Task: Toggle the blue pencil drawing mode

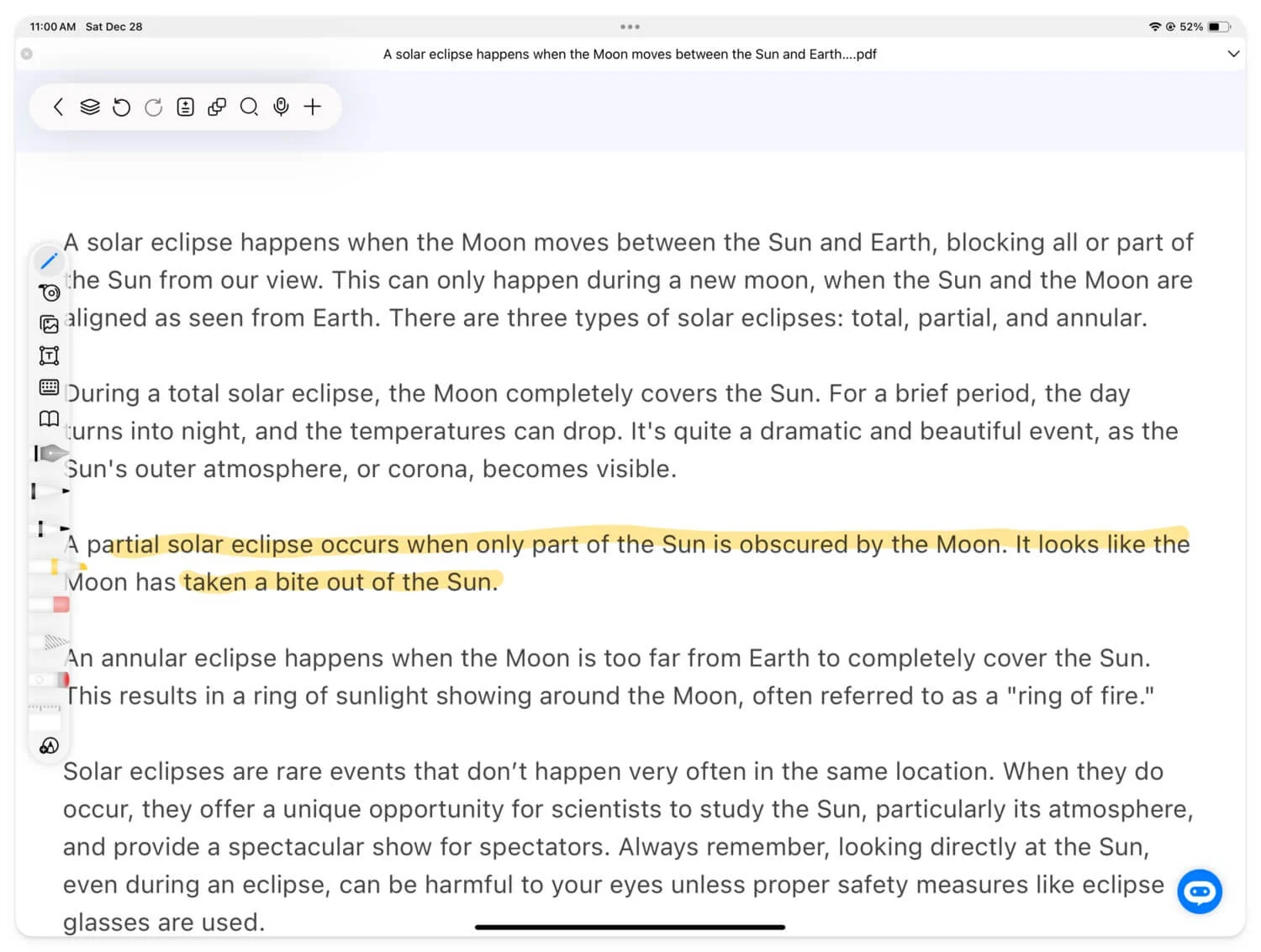Action: pyautogui.click(x=49, y=261)
